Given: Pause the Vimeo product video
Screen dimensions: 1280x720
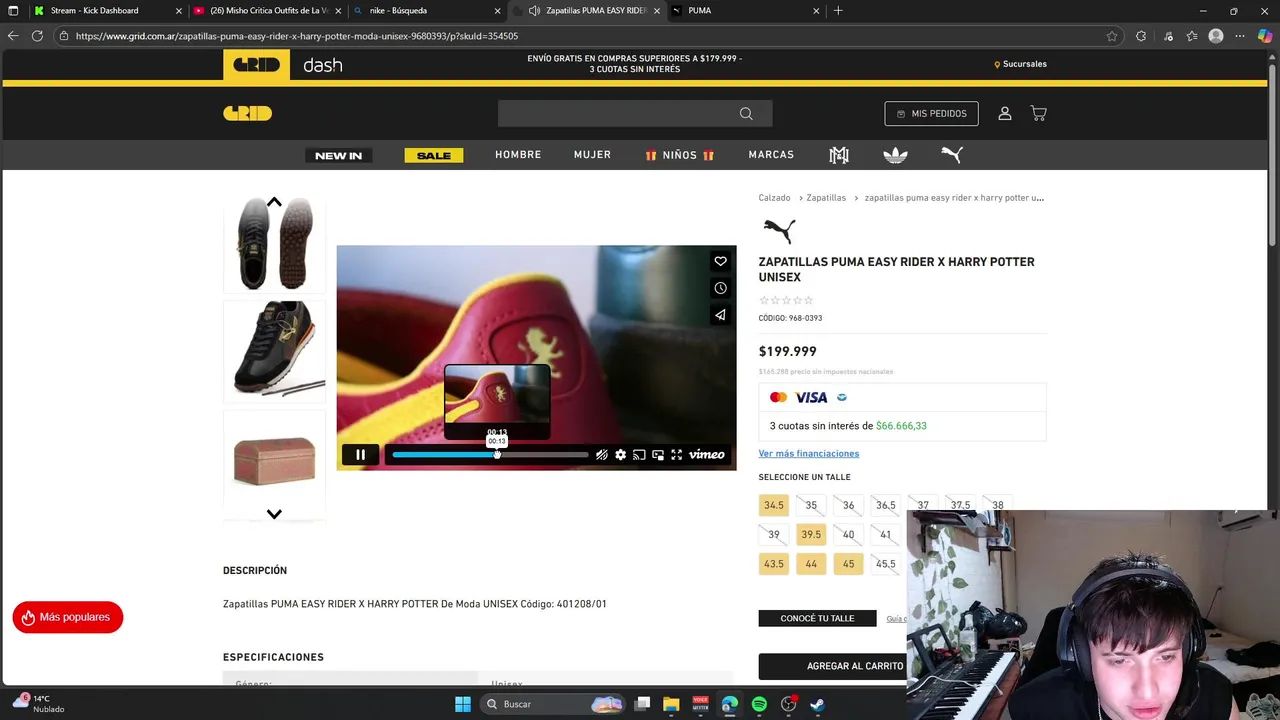Looking at the screenshot, I should coord(360,455).
